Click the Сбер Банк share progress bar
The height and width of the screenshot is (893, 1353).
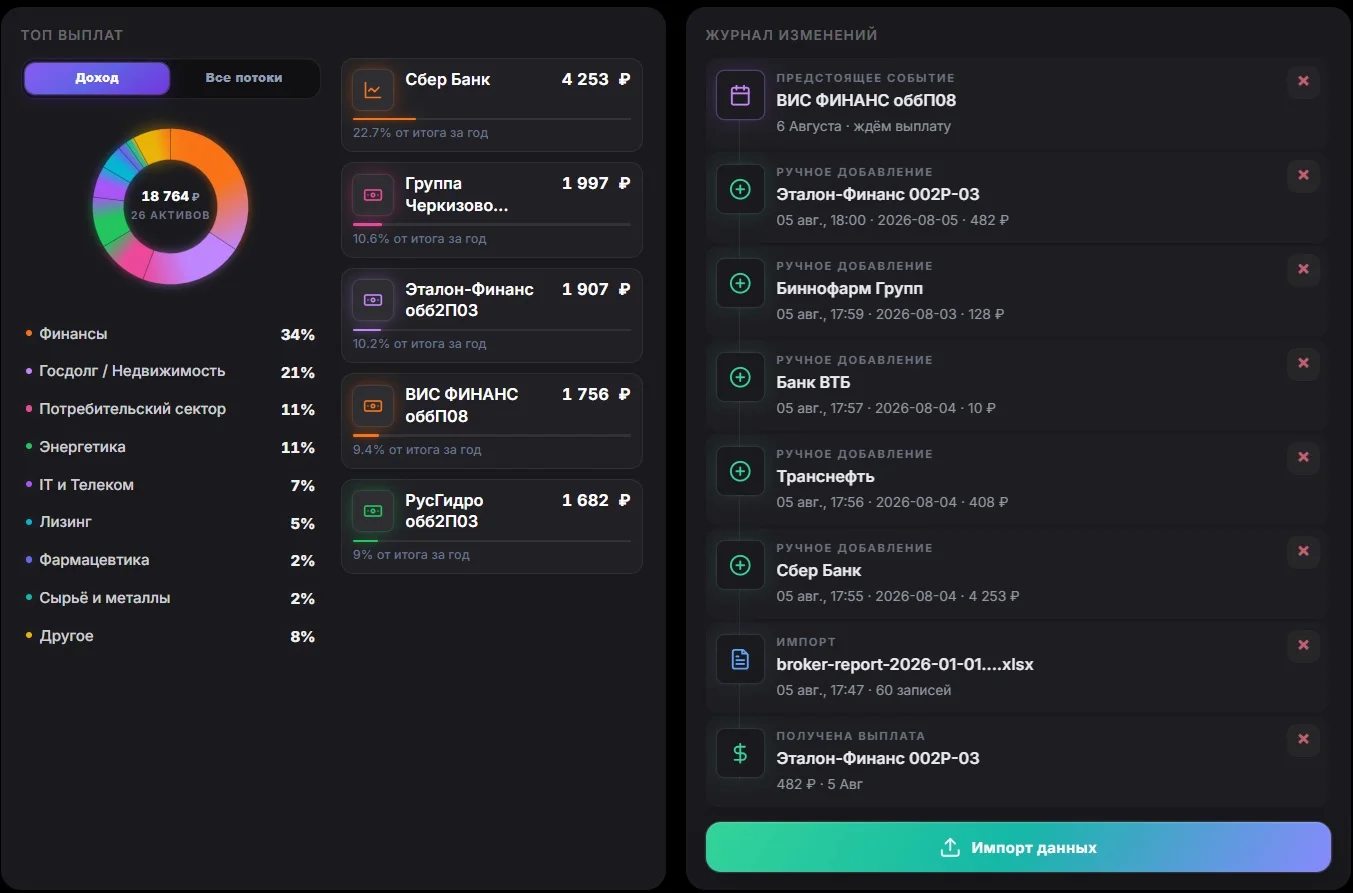coord(492,119)
